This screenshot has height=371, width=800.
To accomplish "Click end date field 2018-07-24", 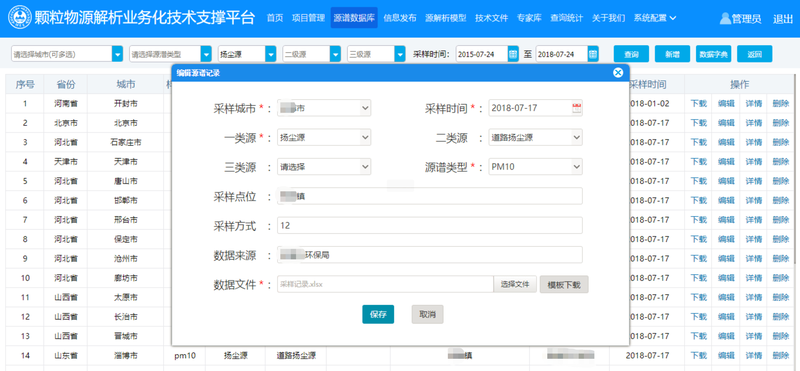I will click(x=562, y=54).
